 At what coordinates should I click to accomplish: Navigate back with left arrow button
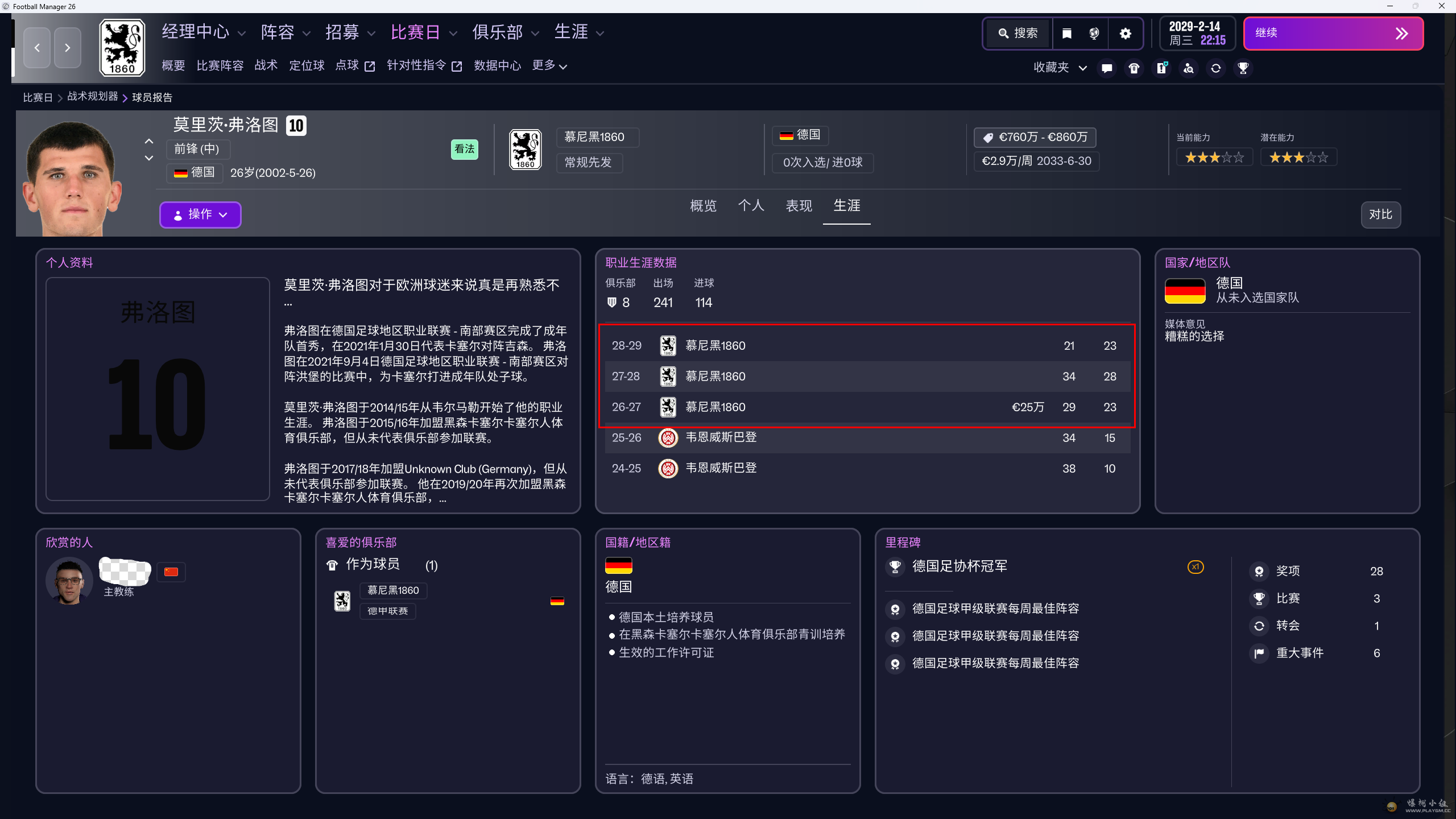(37, 48)
